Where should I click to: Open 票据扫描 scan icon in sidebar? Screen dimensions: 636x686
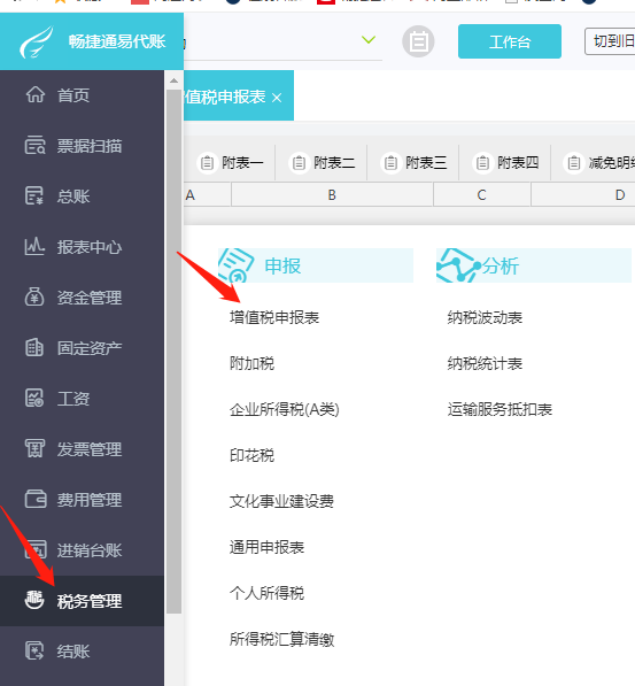35,146
